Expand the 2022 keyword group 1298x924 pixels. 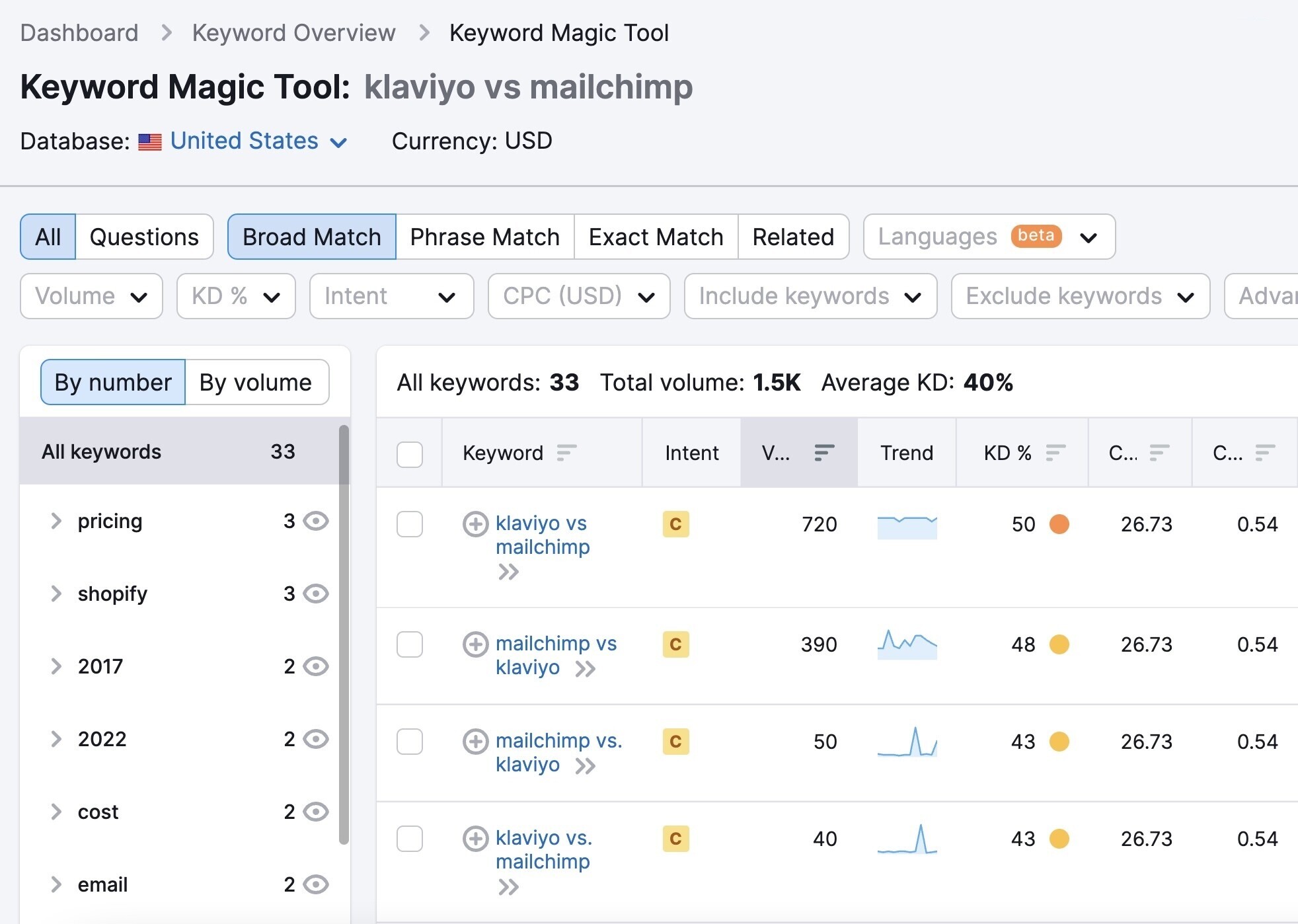point(56,739)
